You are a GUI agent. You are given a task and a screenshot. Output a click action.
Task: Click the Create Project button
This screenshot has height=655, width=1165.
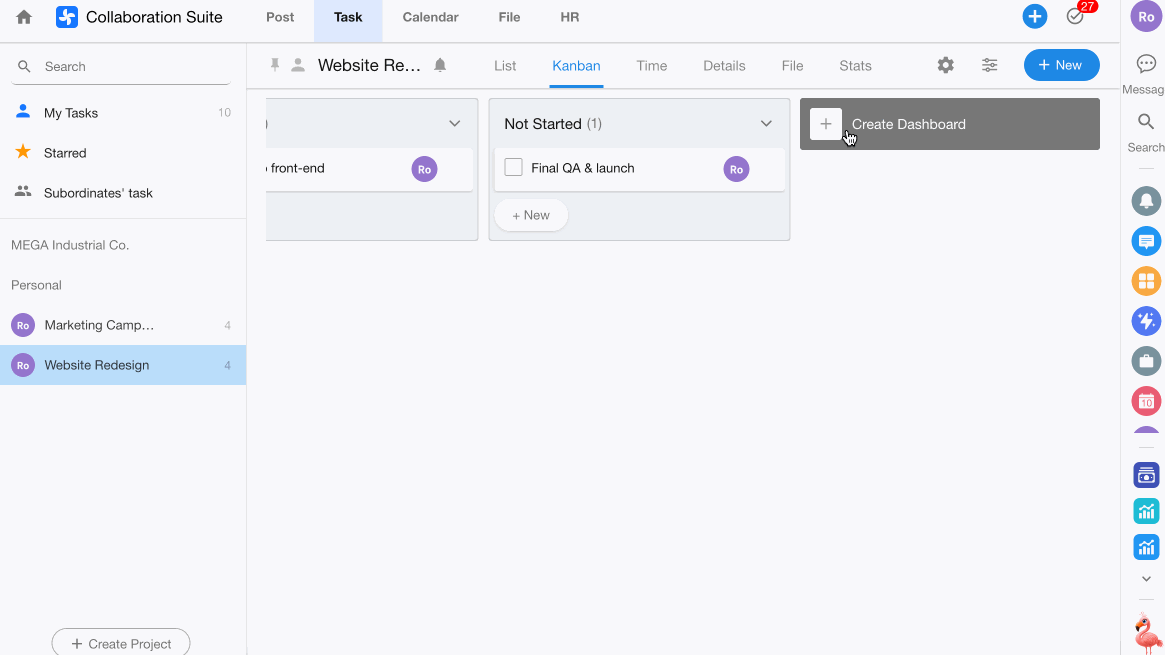[121, 643]
